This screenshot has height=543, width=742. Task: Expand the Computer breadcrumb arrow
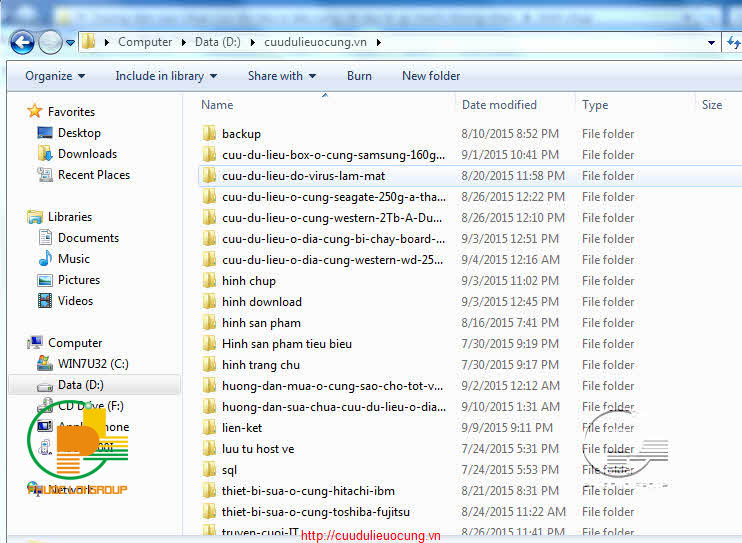coord(182,42)
